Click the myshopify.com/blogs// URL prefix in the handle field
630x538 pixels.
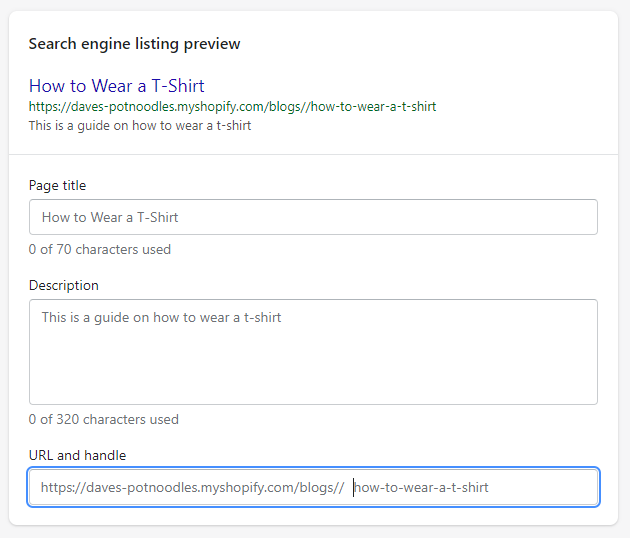192,487
